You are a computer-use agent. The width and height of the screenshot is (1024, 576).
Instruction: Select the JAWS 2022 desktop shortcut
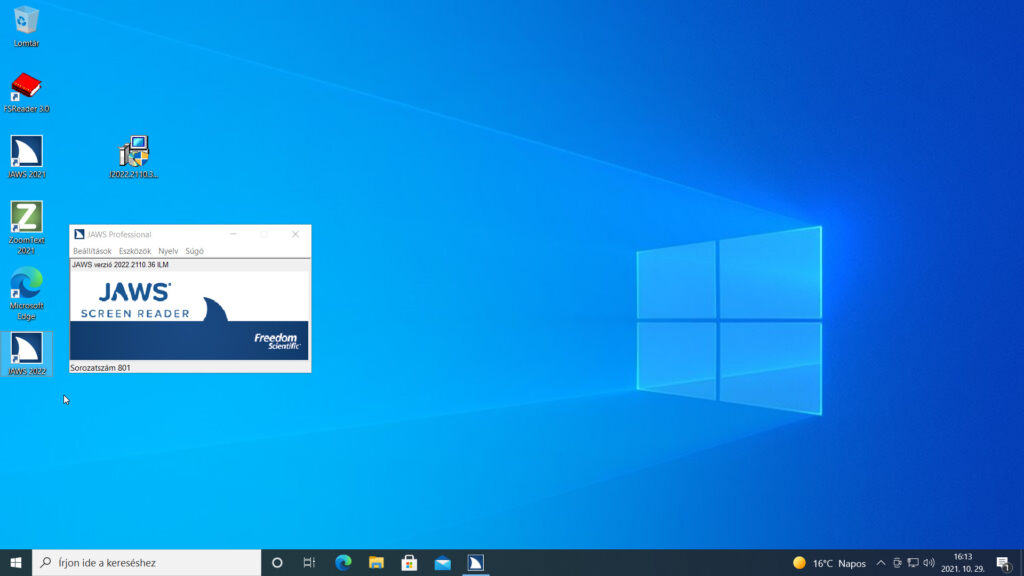26,354
